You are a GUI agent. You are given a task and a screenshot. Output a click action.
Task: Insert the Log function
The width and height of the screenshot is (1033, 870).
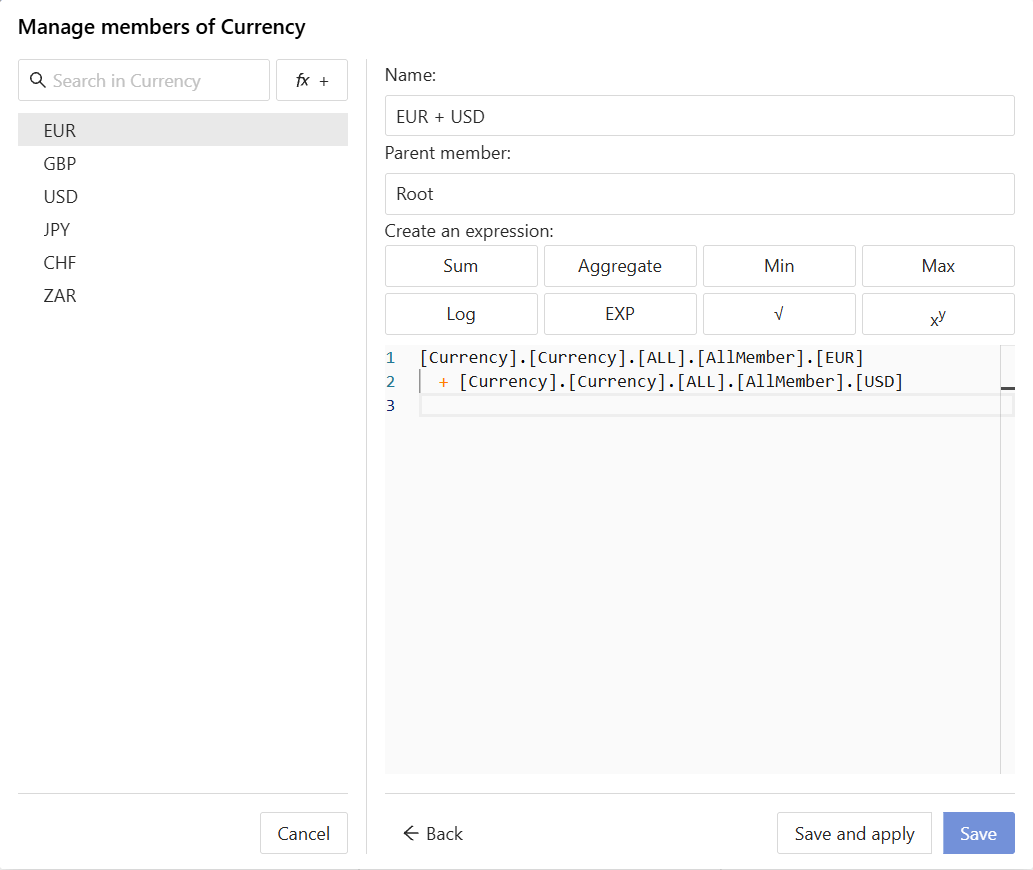pos(461,314)
